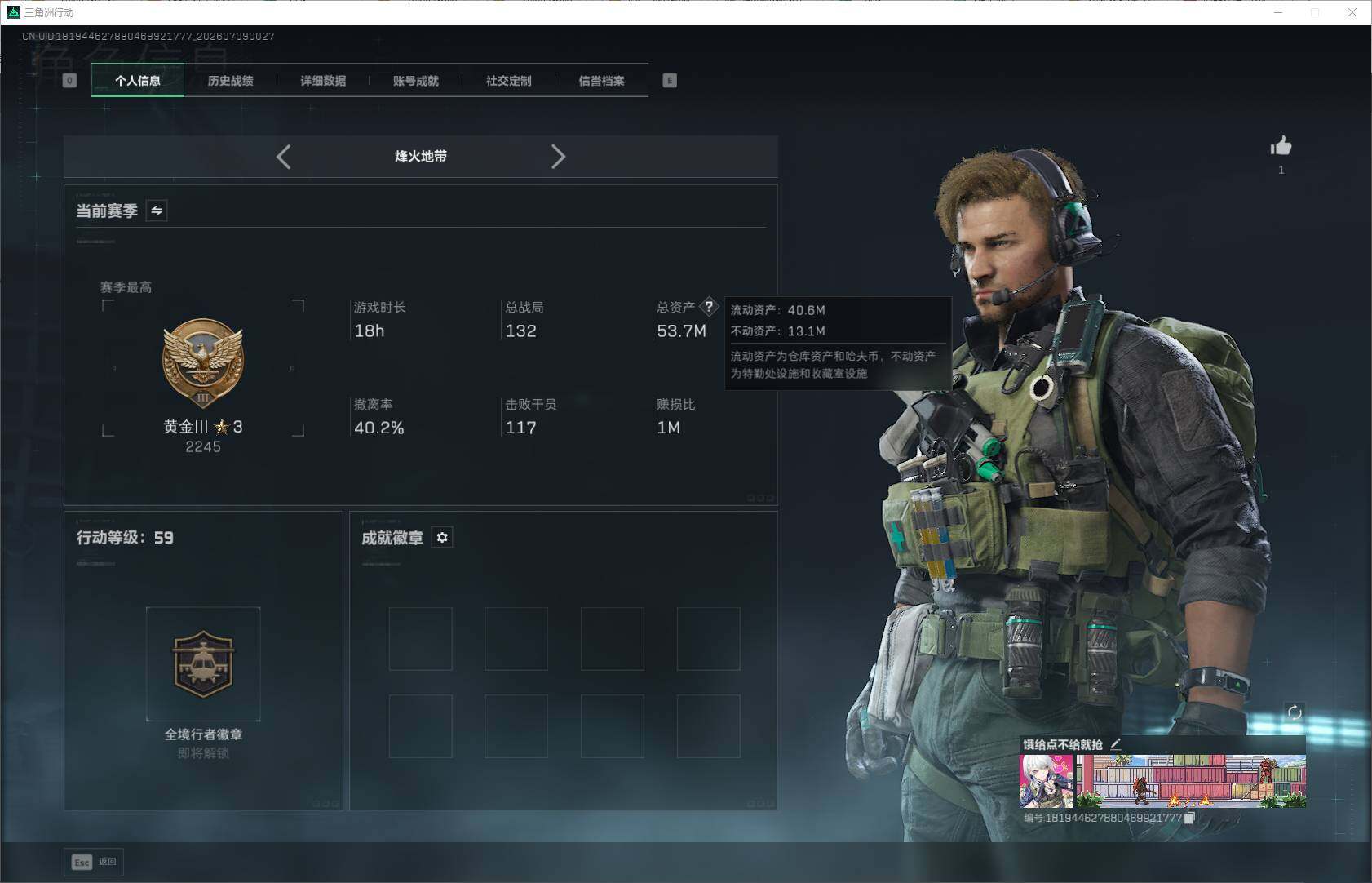Image resolution: width=1372 pixels, height=883 pixels.
Task: Toggle season with the 当前赛季 swap icon
Action: point(157,211)
